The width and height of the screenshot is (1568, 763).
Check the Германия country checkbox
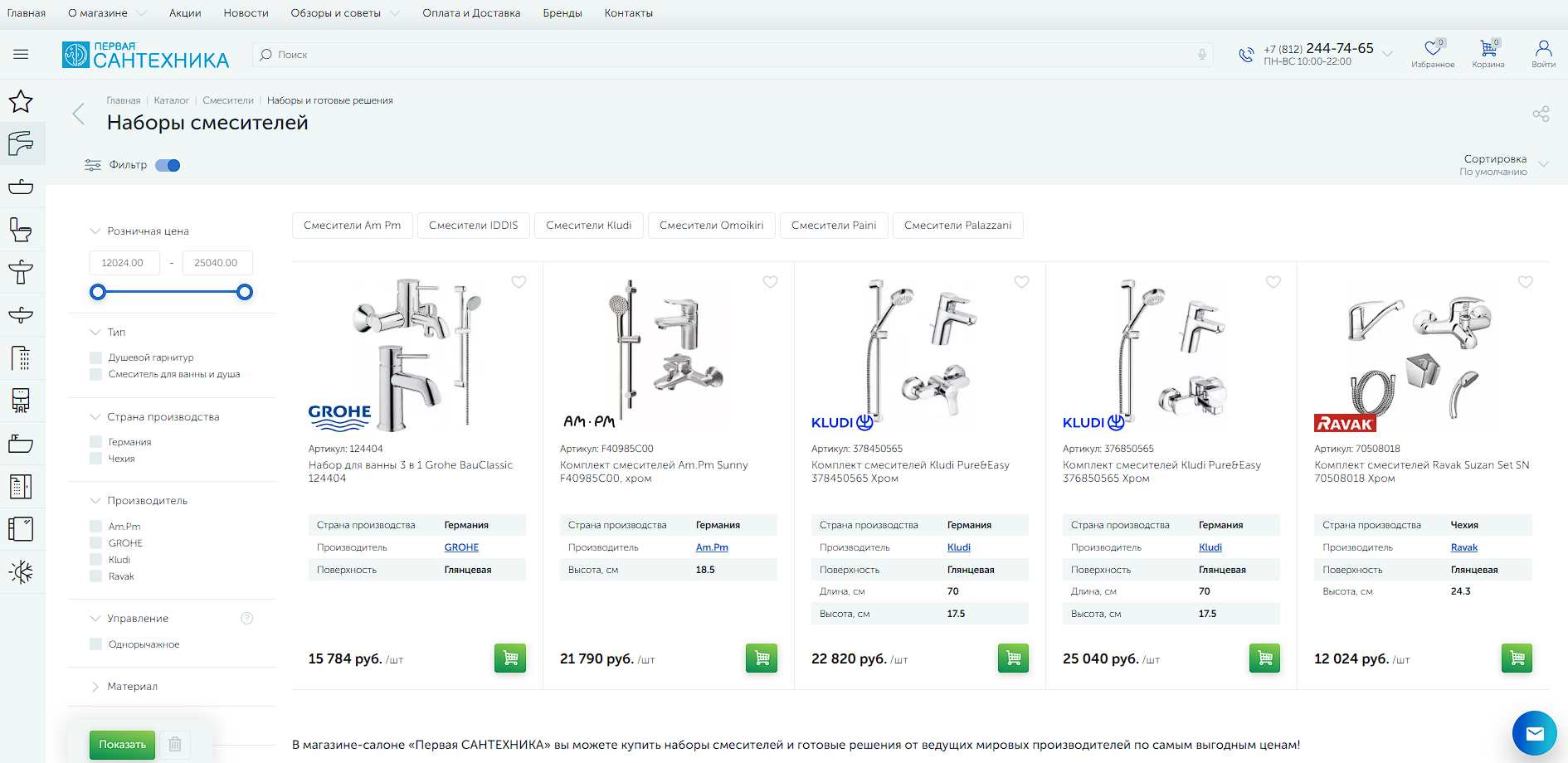click(96, 442)
